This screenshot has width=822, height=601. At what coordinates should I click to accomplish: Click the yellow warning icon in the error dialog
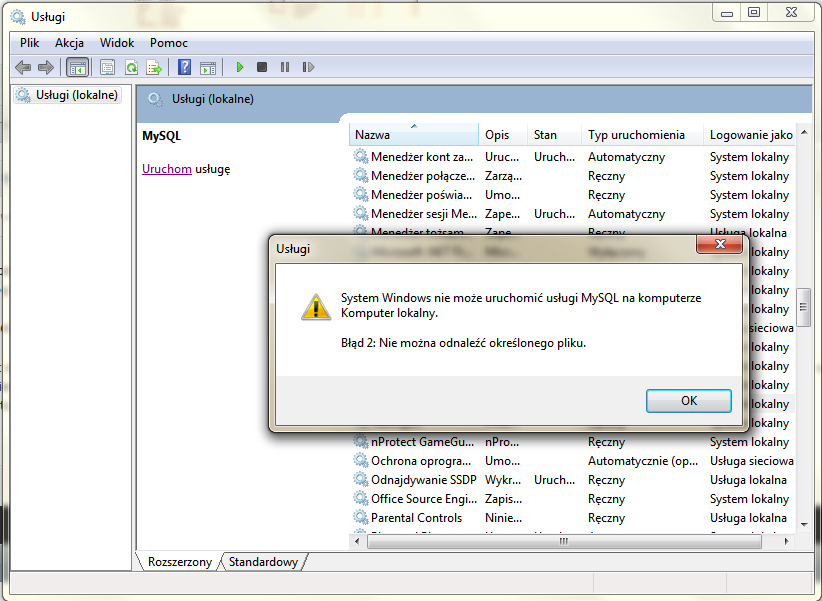pyautogui.click(x=316, y=307)
